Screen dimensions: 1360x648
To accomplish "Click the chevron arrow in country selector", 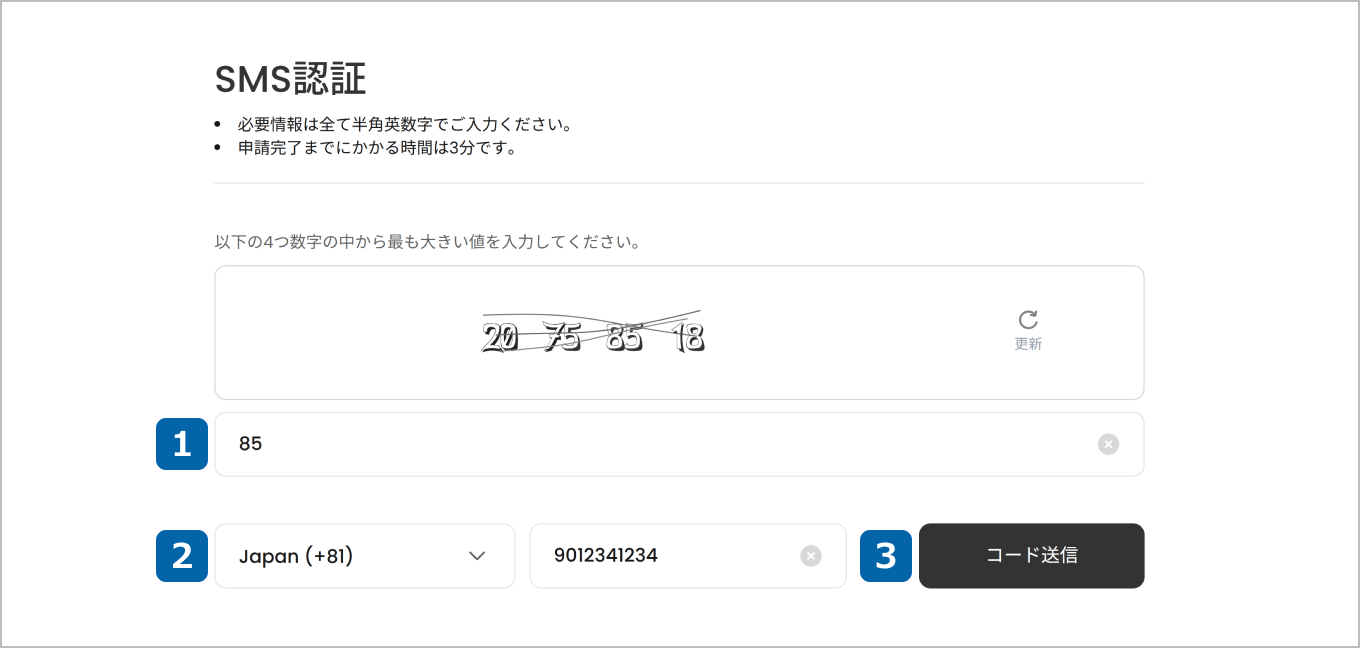I will pyautogui.click(x=477, y=556).
